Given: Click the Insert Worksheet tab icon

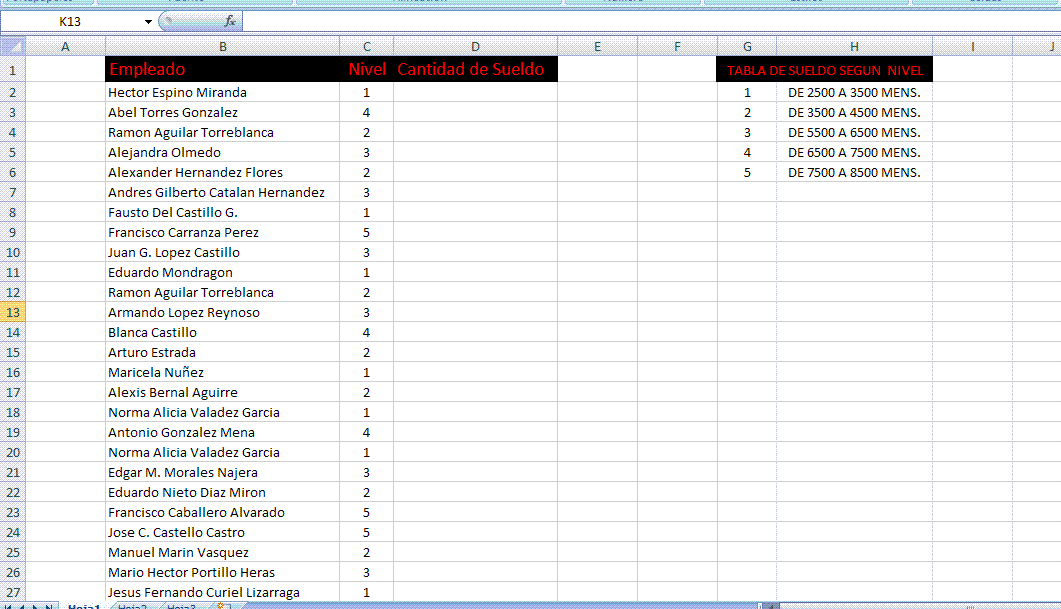Looking at the screenshot, I should 223,606.
